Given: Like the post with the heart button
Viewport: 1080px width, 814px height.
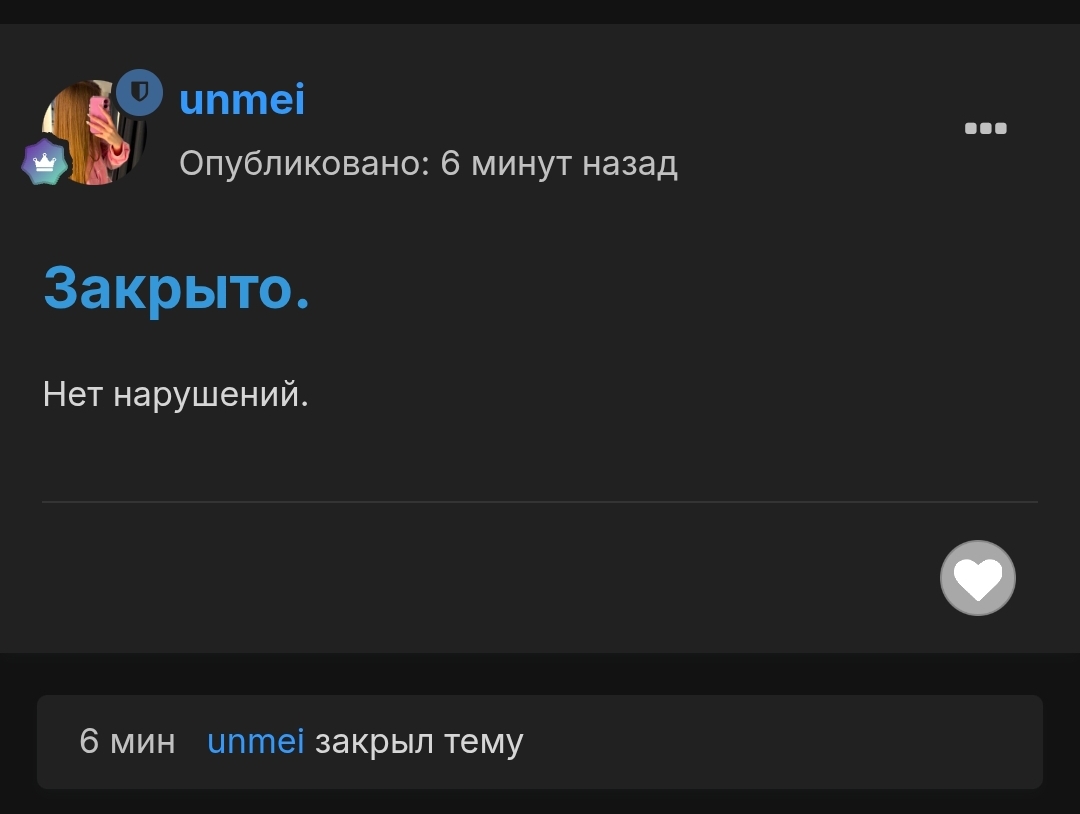Looking at the screenshot, I should (977, 578).
